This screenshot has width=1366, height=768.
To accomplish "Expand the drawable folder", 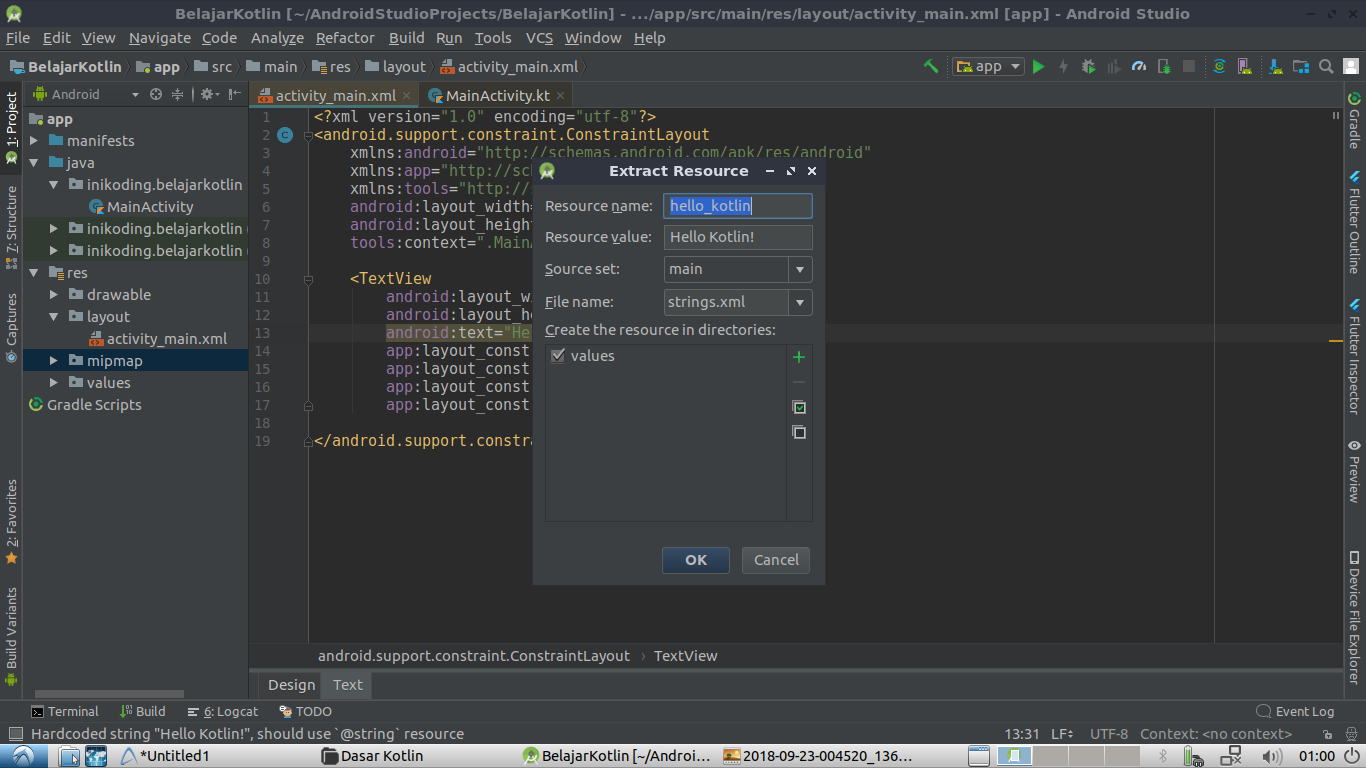I will tap(54, 295).
